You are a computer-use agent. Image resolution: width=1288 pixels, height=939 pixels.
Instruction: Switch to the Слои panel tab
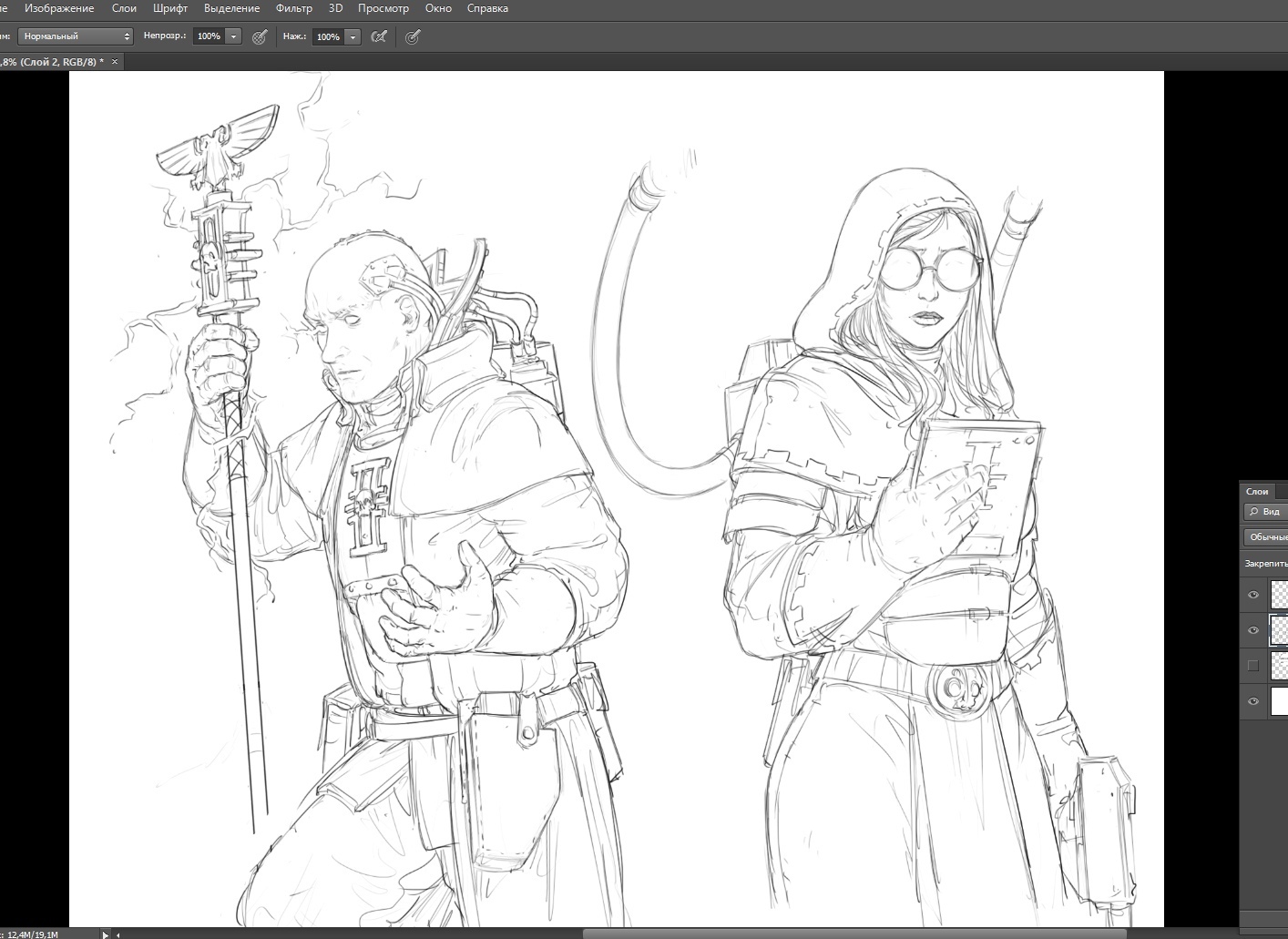(1257, 491)
